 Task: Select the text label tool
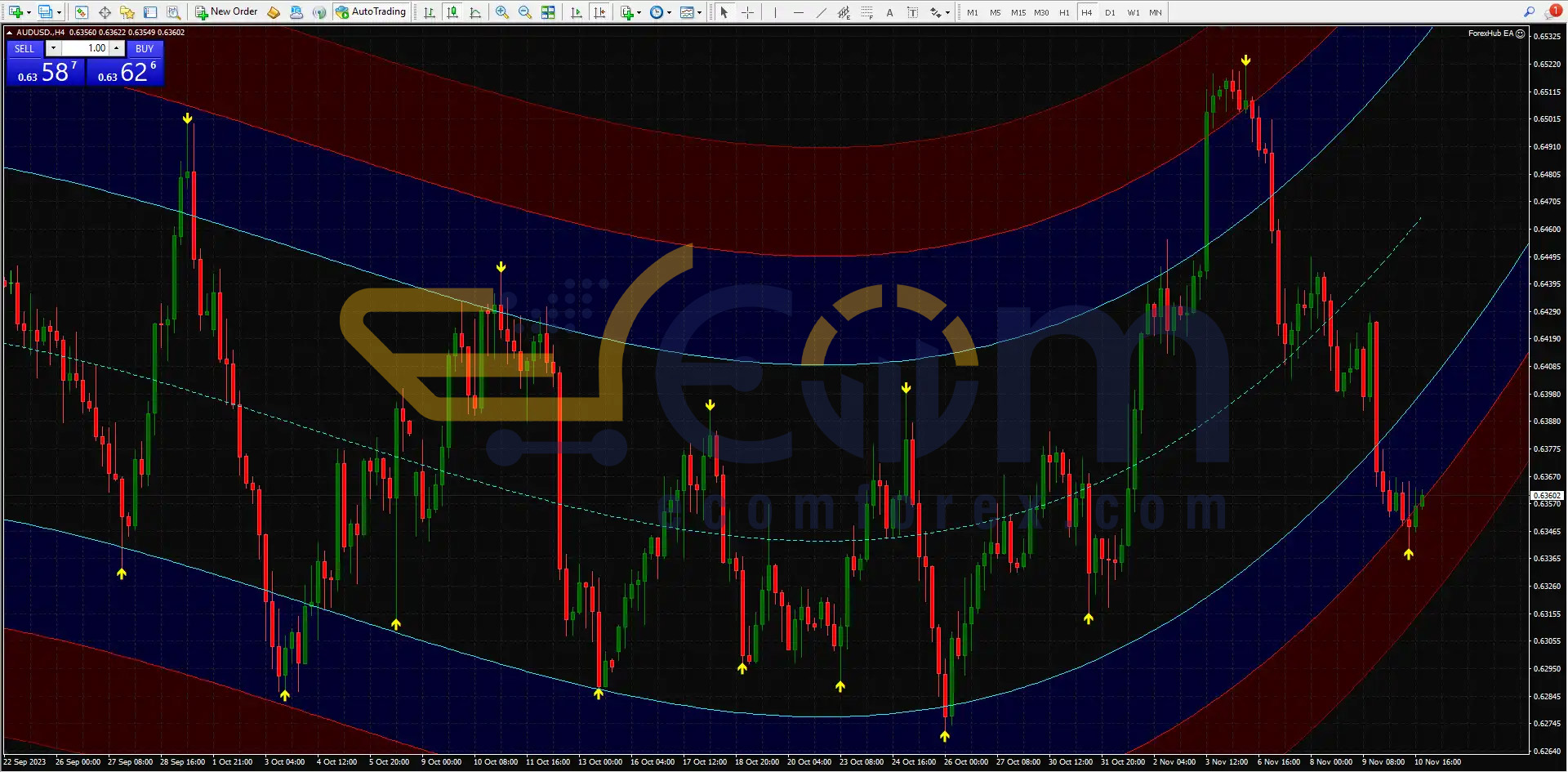point(912,12)
